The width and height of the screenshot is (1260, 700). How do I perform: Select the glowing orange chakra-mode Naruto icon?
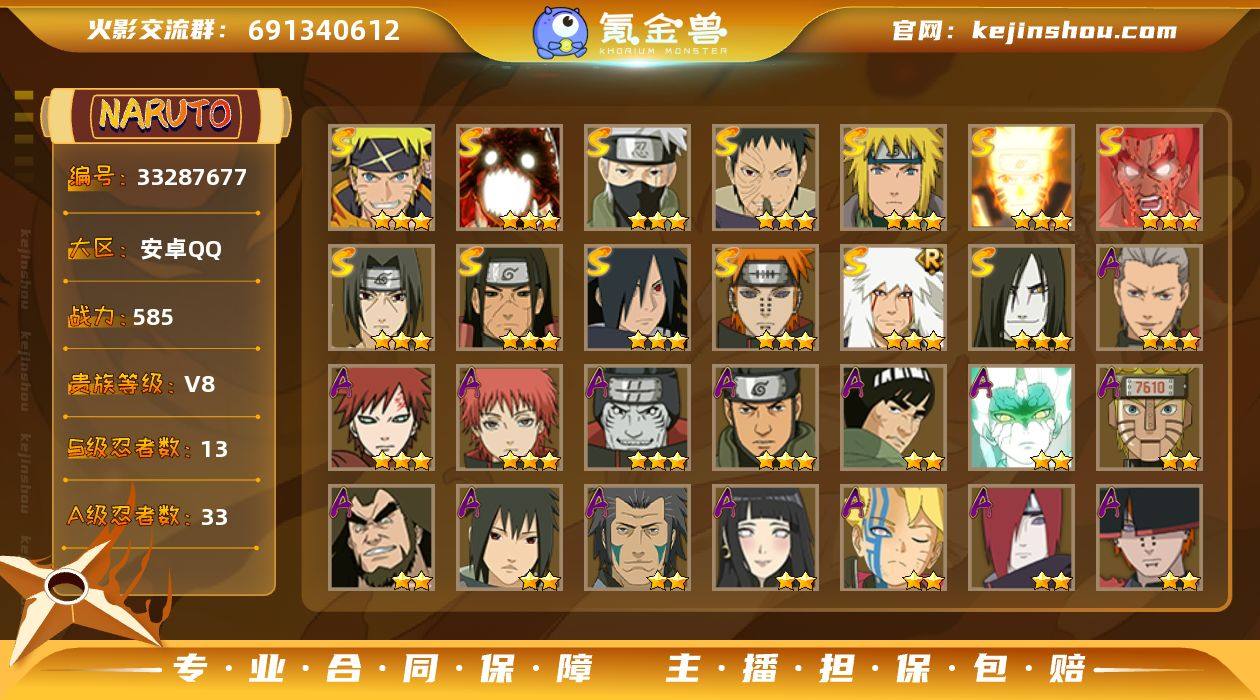point(1021,177)
